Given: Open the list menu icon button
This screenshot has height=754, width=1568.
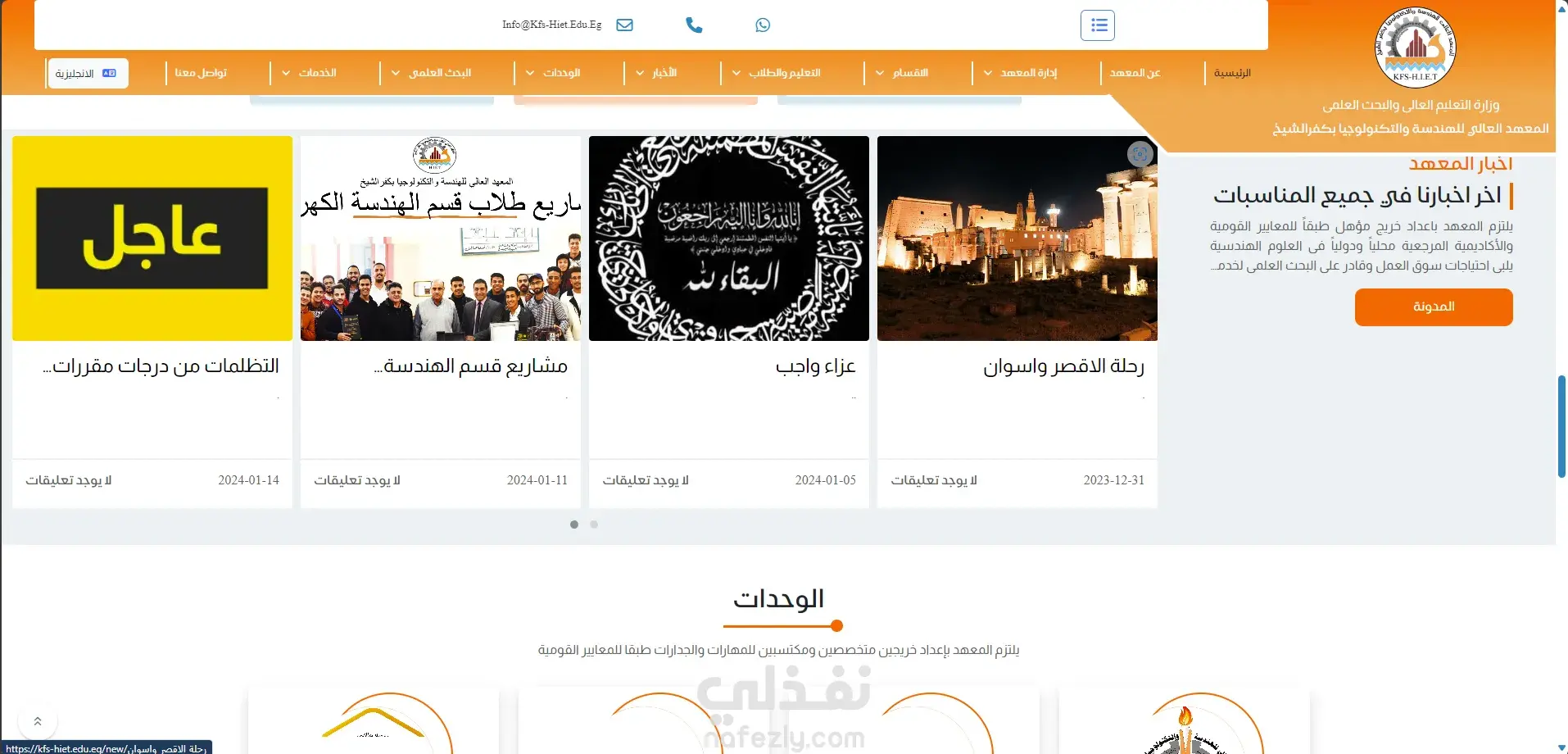Looking at the screenshot, I should tap(1098, 25).
